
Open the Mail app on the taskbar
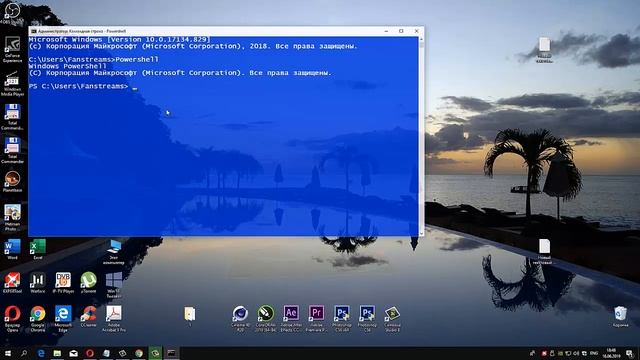pyautogui.click(x=73, y=353)
